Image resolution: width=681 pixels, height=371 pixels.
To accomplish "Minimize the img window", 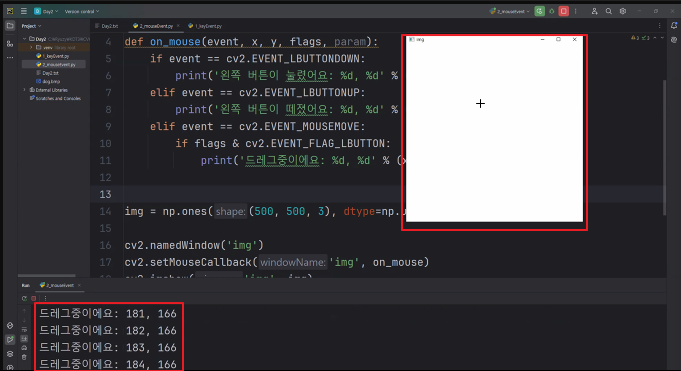I will [542, 40].
